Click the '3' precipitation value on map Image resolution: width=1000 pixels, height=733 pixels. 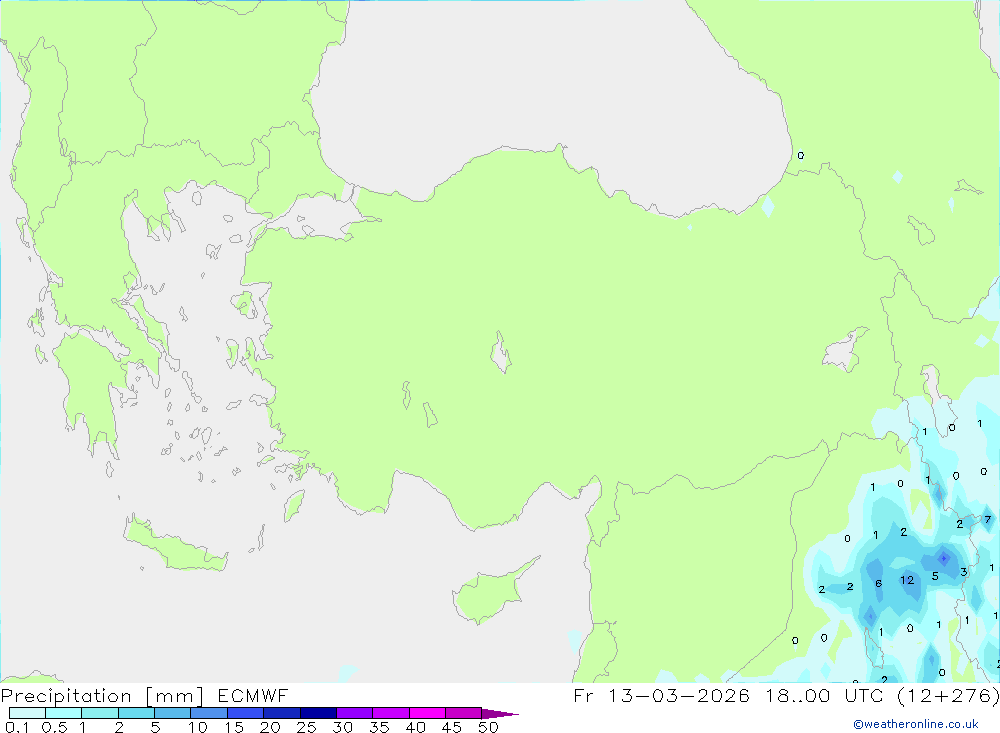964,572
